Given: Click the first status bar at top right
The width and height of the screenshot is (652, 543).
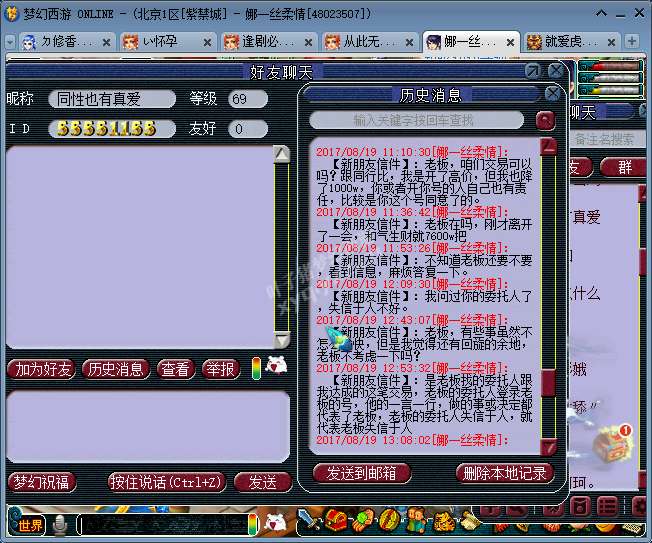Looking at the screenshot, I should pyautogui.click(x=611, y=66).
